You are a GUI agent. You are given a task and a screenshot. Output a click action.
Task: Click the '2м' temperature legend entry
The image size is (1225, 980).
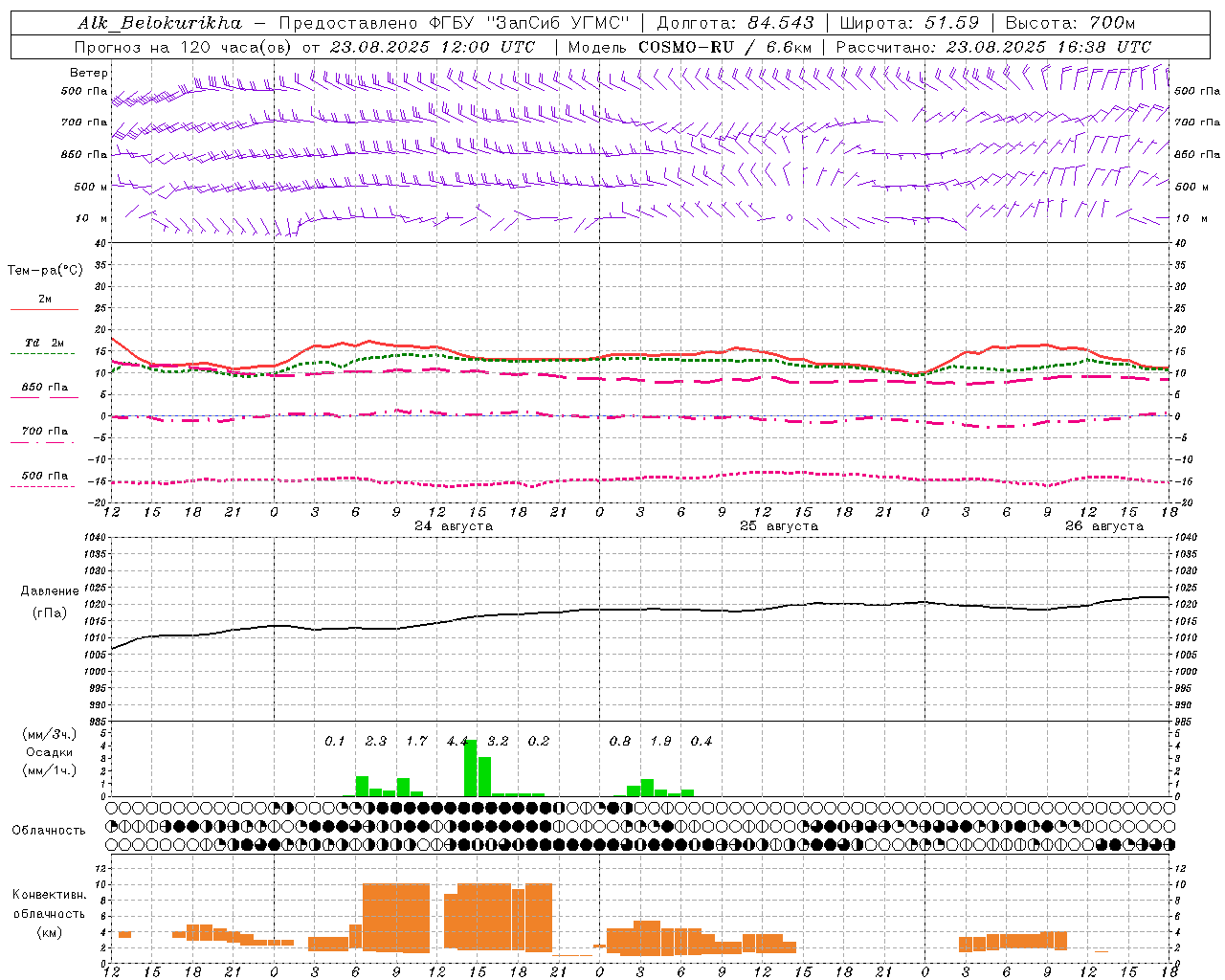(x=45, y=300)
